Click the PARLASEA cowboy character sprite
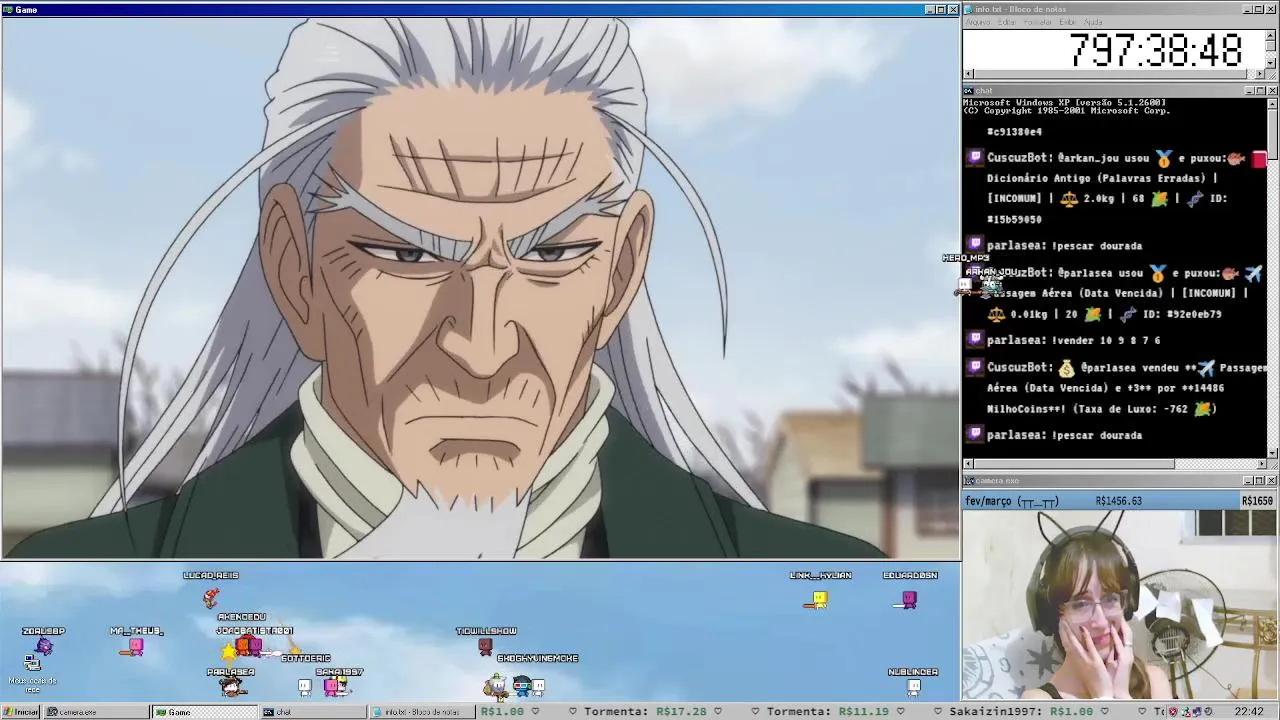 tap(231, 686)
